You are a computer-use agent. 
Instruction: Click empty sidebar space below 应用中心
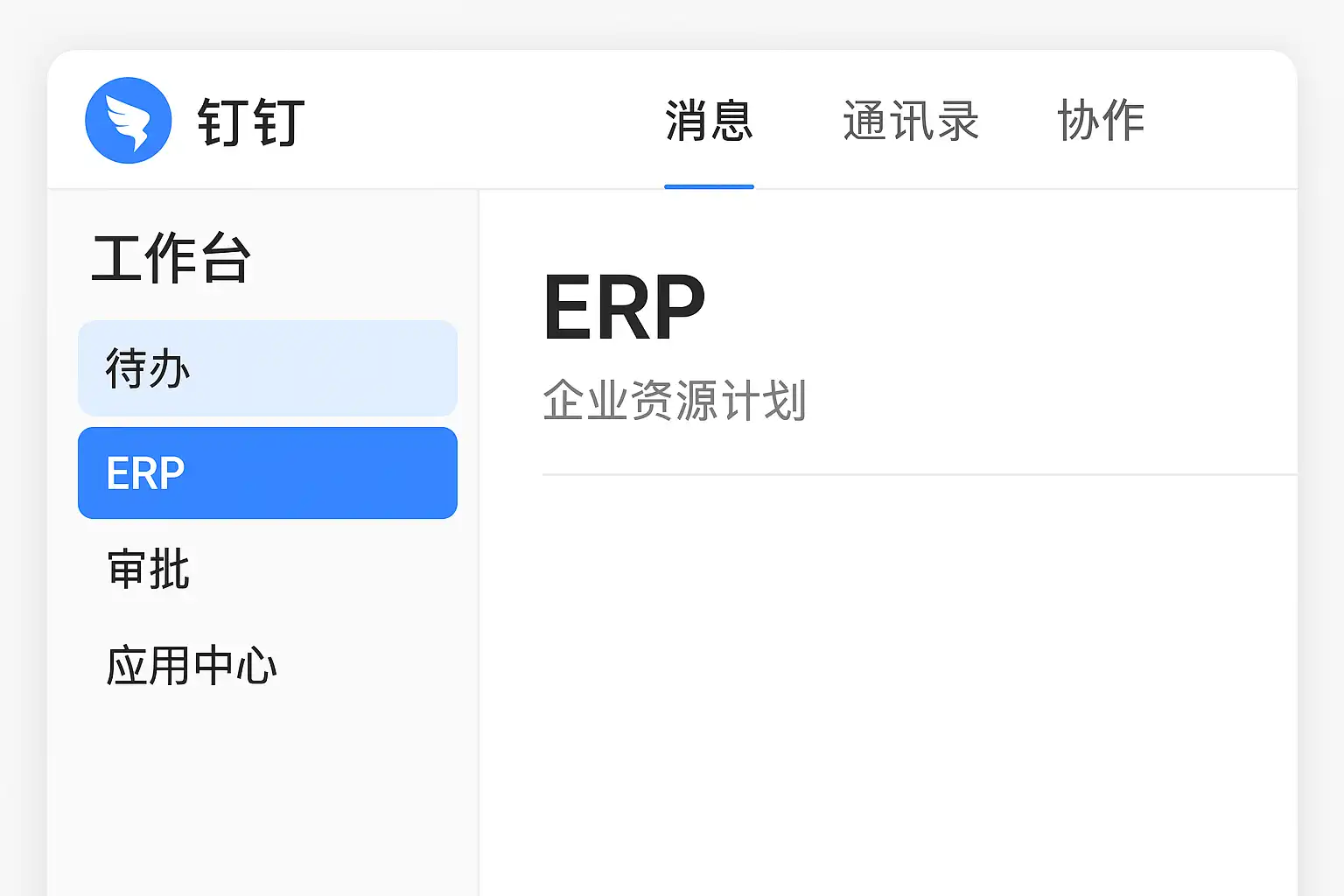tap(262, 787)
